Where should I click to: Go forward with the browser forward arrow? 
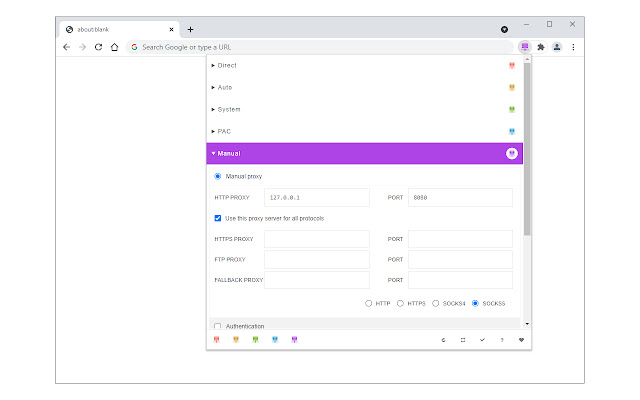82,47
